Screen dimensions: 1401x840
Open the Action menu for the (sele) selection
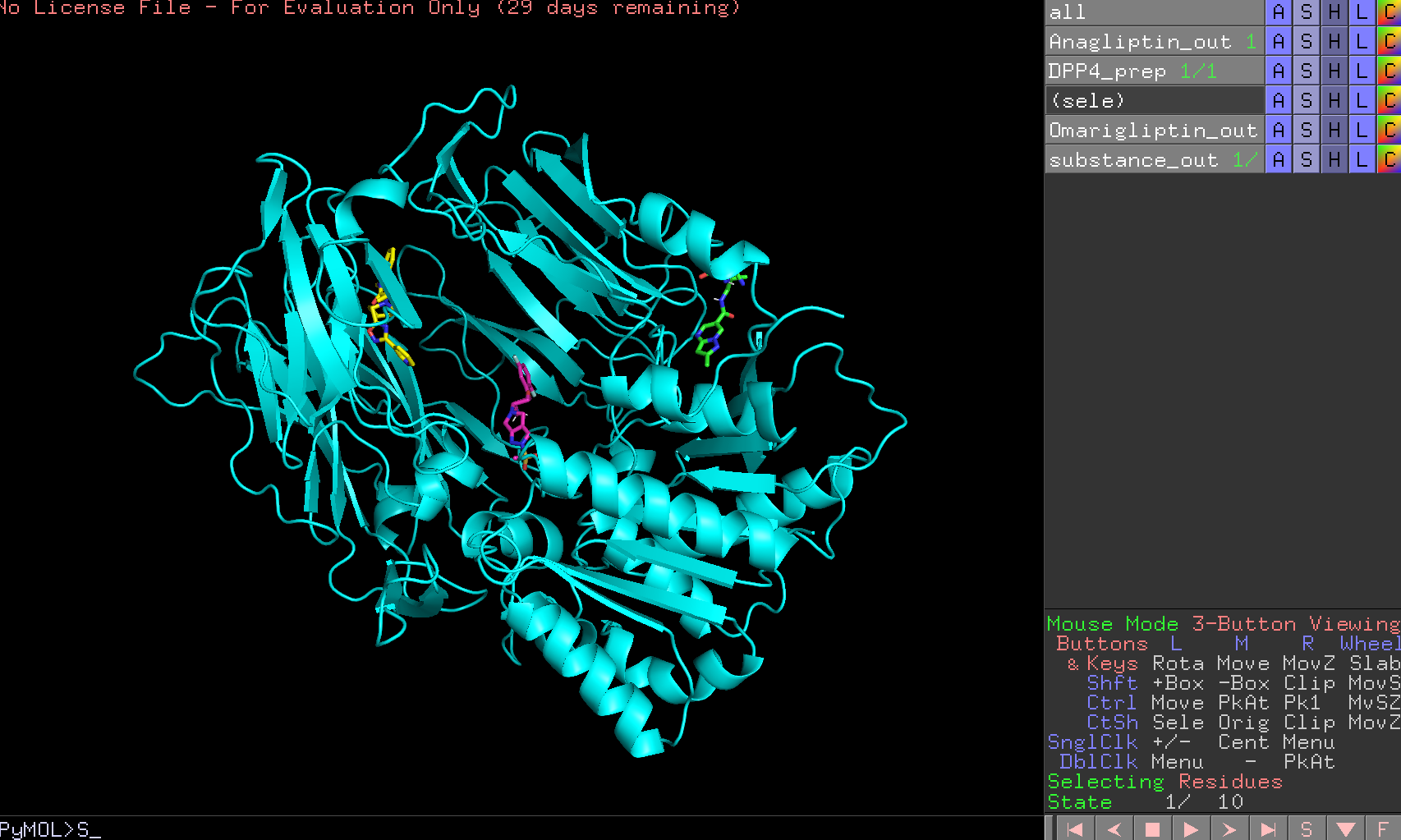1278,100
